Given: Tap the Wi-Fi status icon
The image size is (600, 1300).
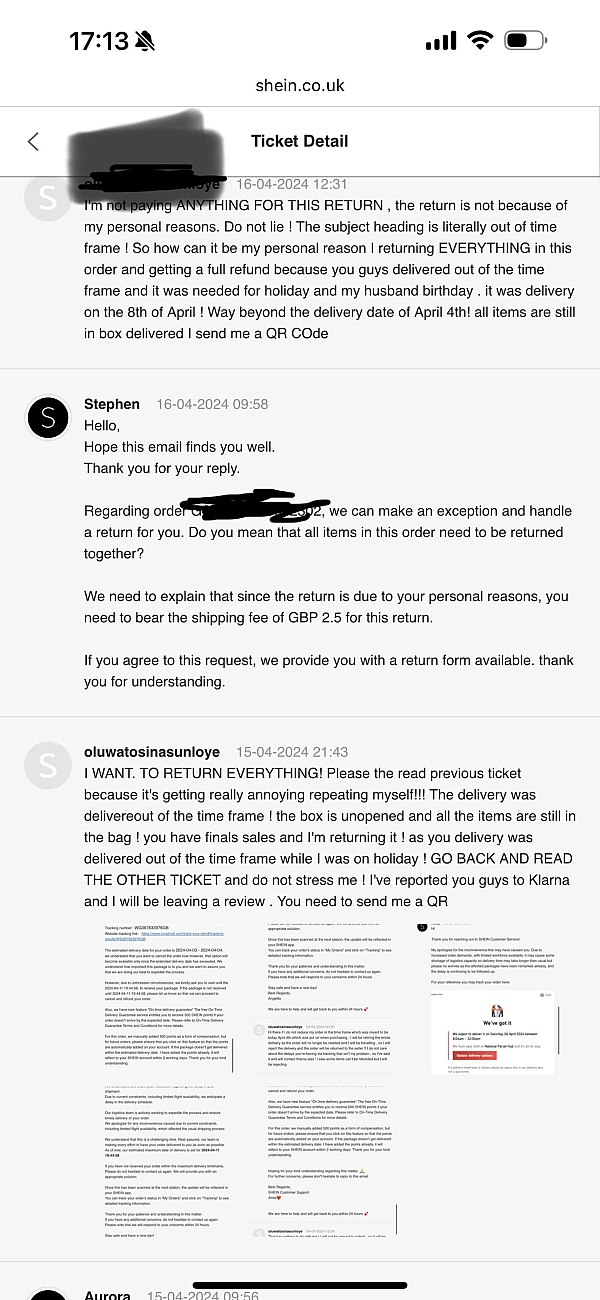Looking at the screenshot, I should click(x=481, y=41).
